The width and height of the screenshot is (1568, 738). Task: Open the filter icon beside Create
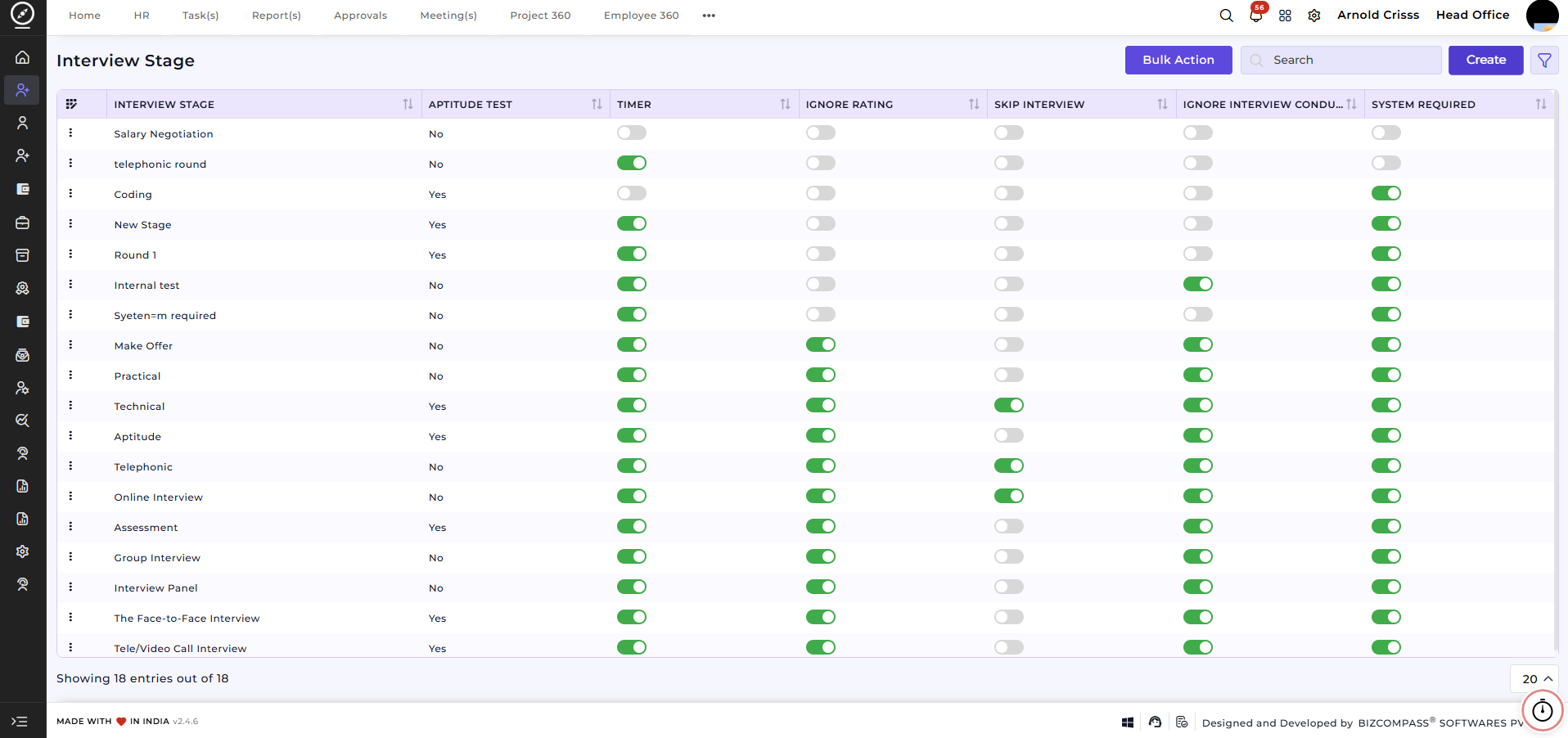(1544, 61)
